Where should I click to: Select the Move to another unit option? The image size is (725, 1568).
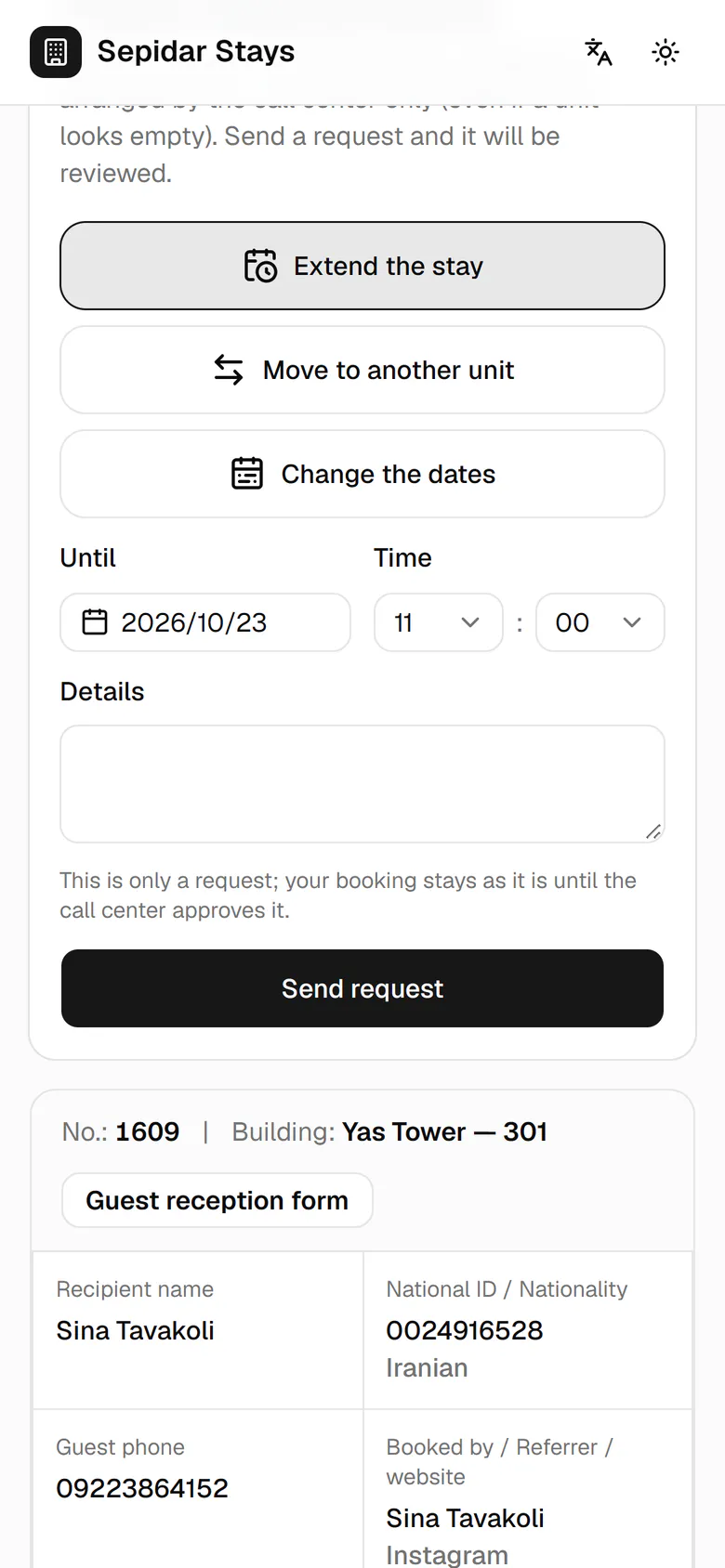pos(362,370)
